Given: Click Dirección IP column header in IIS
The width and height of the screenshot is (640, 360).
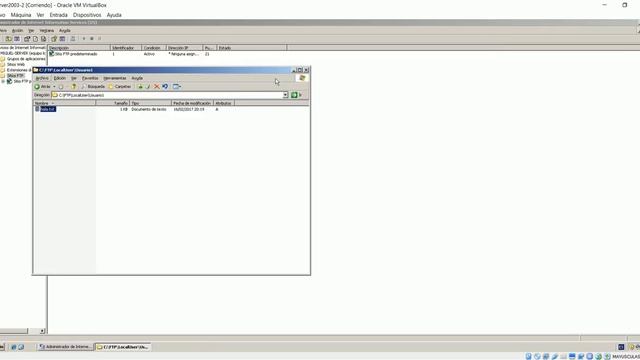Looking at the screenshot, I should (x=184, y=48).
